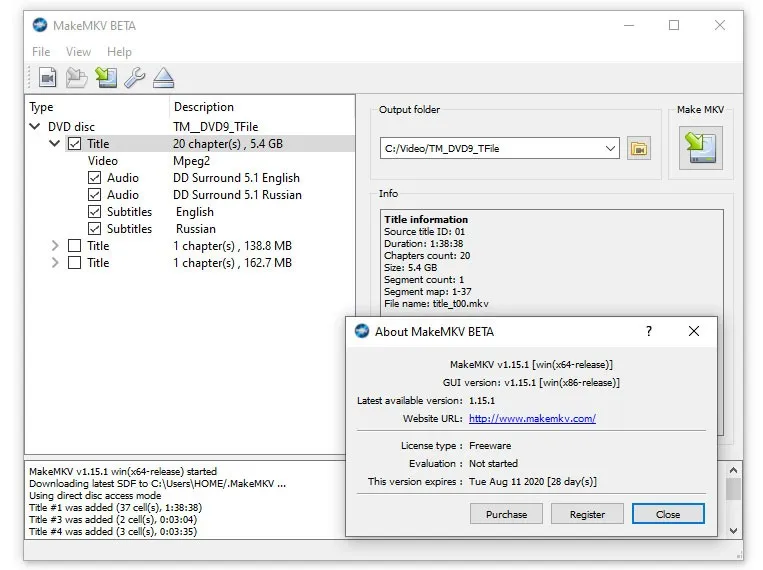Open Preferences with the wrench icon
This screenshot has height=570, width=763.
click(134, 77)
